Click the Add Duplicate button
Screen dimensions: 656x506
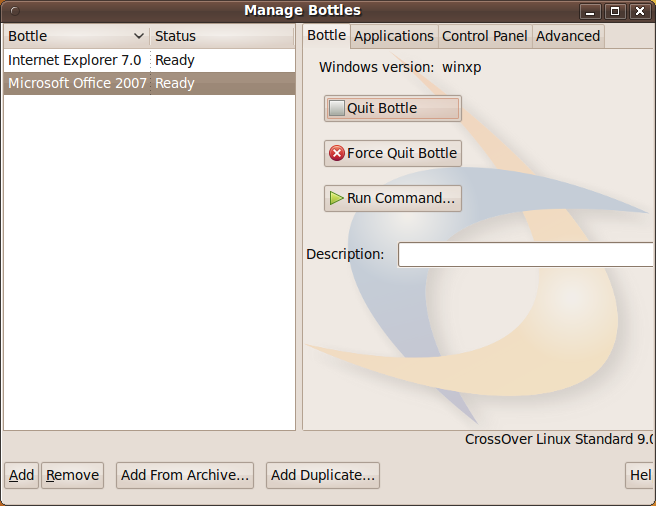click(x=323, y=475)
